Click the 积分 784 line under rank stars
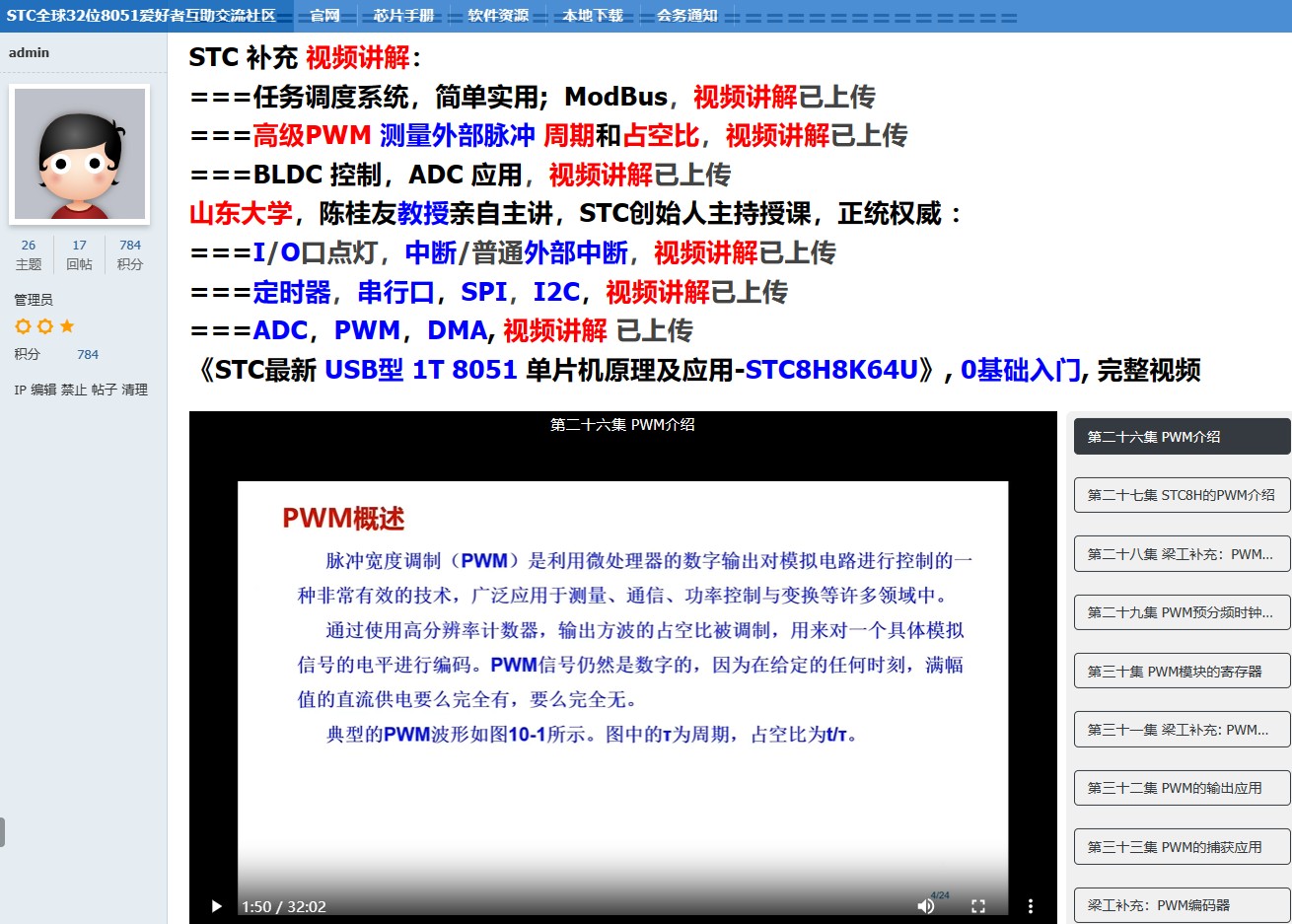Viewport: 1292px width, 924px height. (56, 354)
